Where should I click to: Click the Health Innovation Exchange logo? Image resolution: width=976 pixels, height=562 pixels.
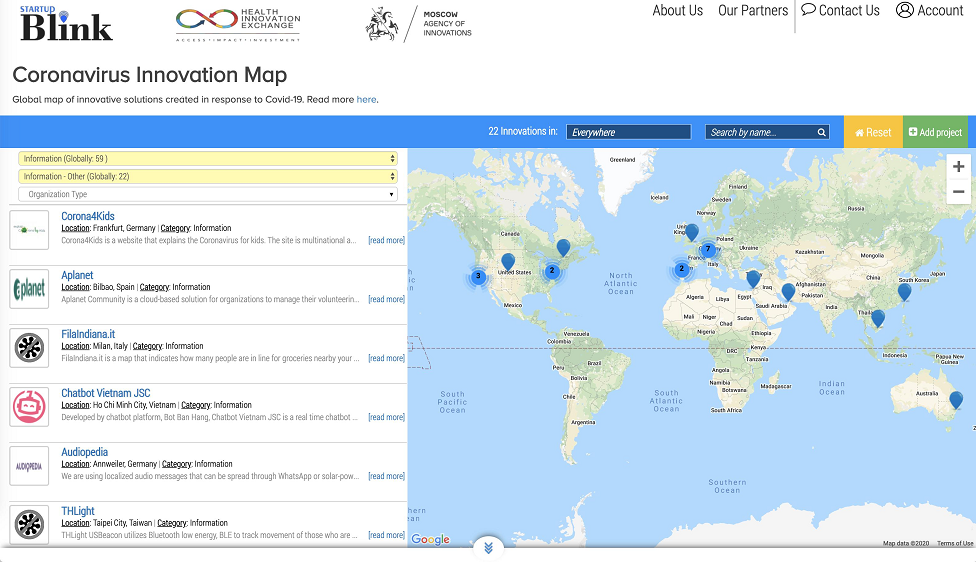coord(237,24)
